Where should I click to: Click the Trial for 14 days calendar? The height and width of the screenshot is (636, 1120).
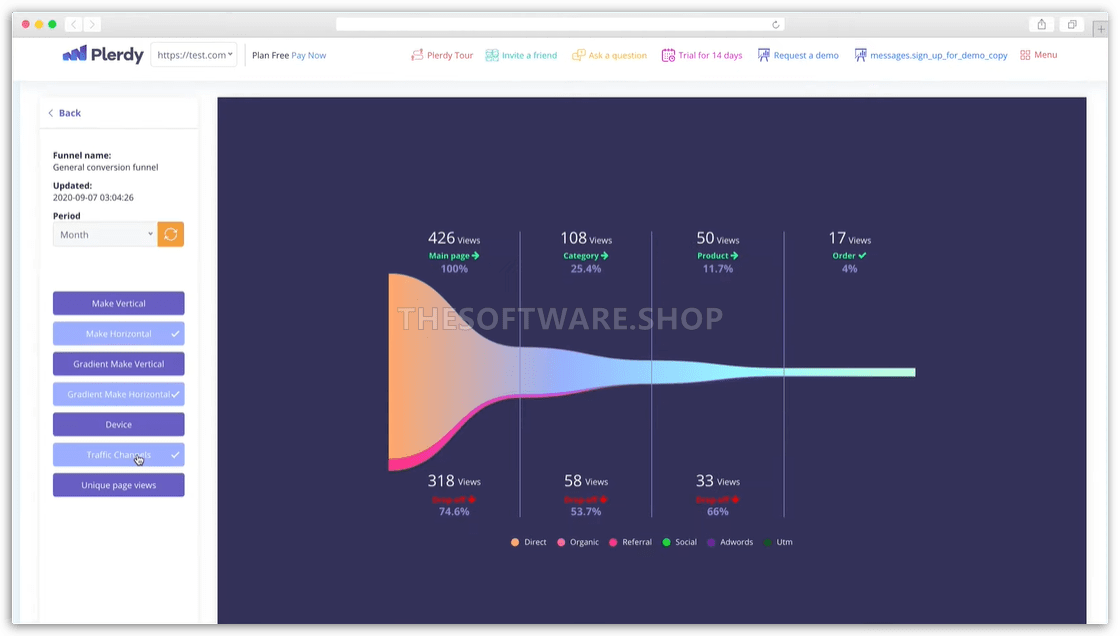668,55
